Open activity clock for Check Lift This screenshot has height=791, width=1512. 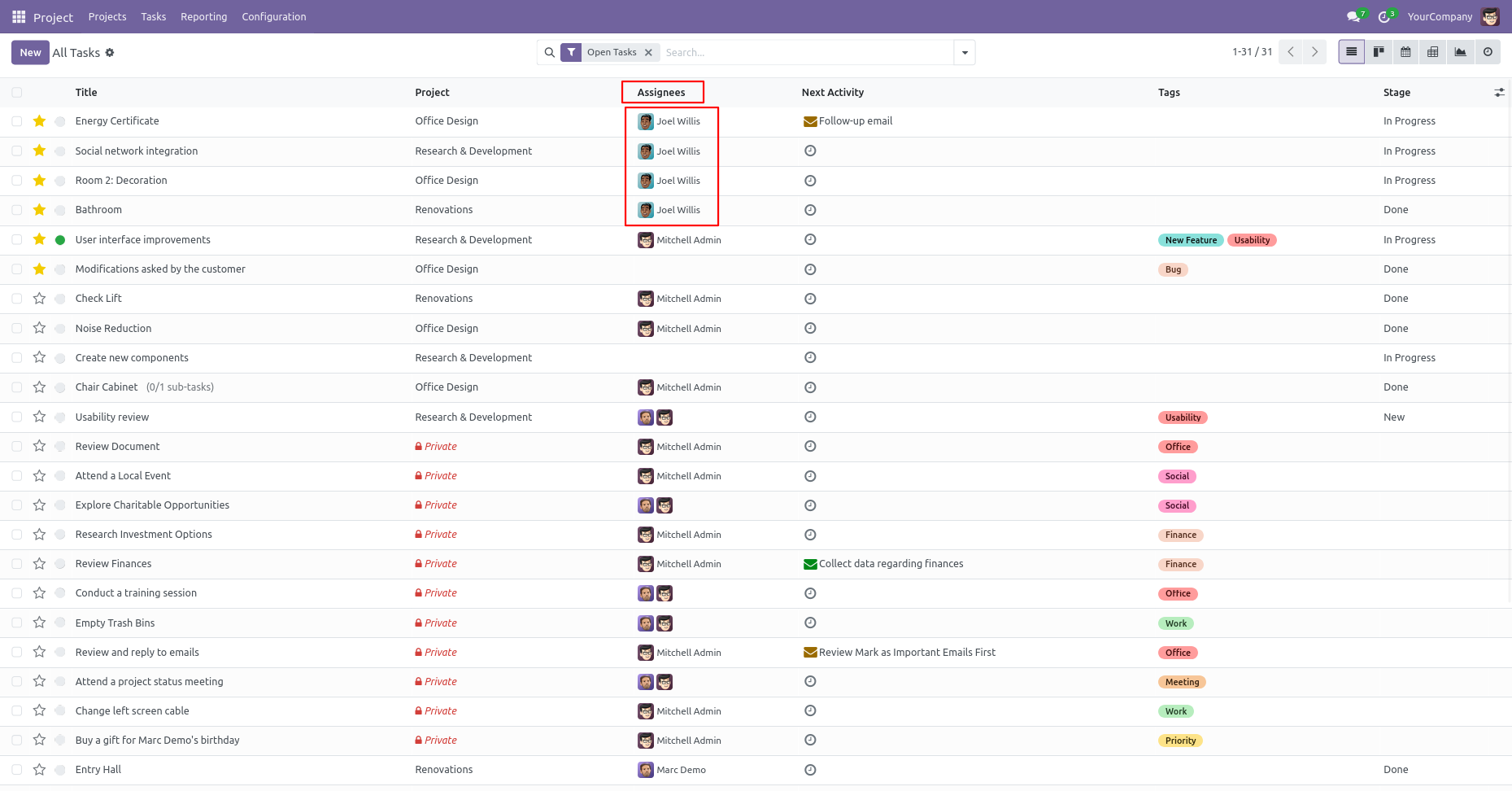[810, 299]
